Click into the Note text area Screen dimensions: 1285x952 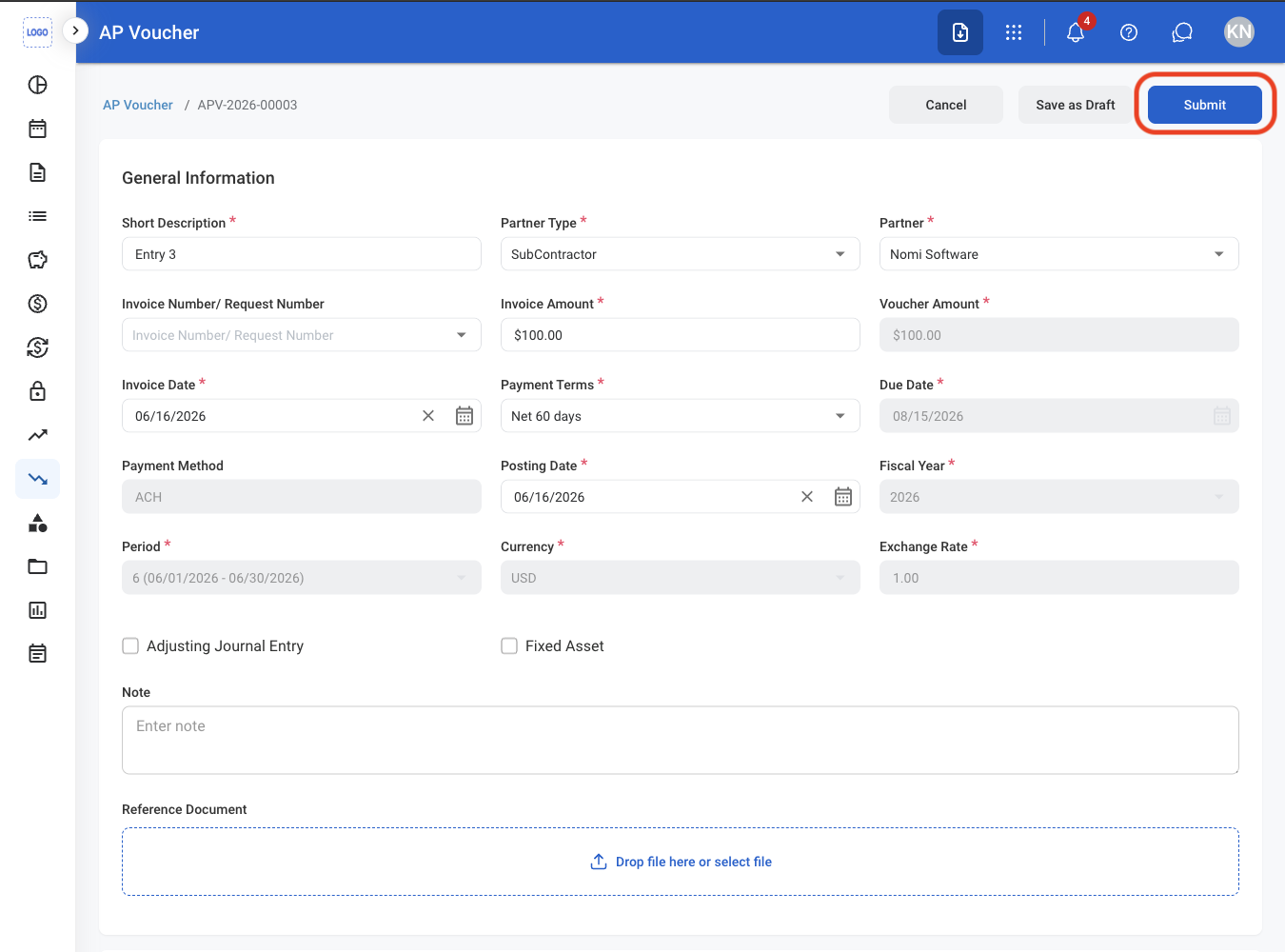coord(681,740)
